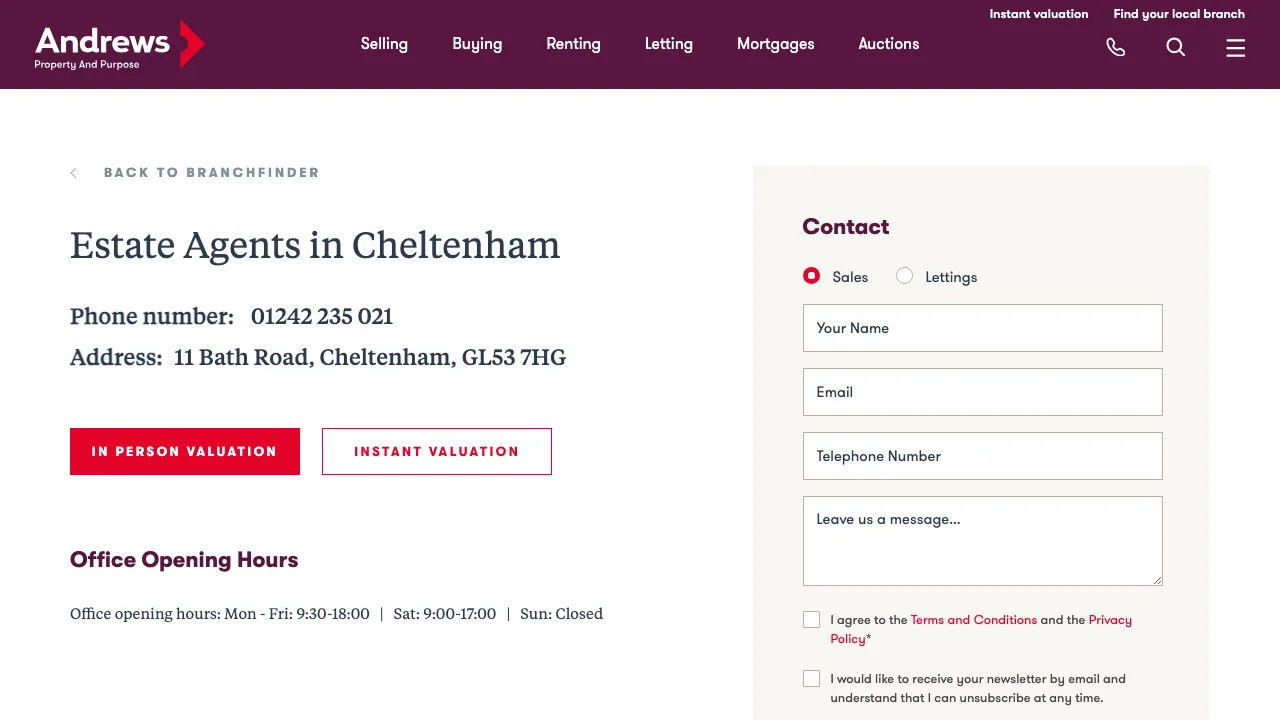
Task: Open the Renting menu
Action: [x=573, y=44]
